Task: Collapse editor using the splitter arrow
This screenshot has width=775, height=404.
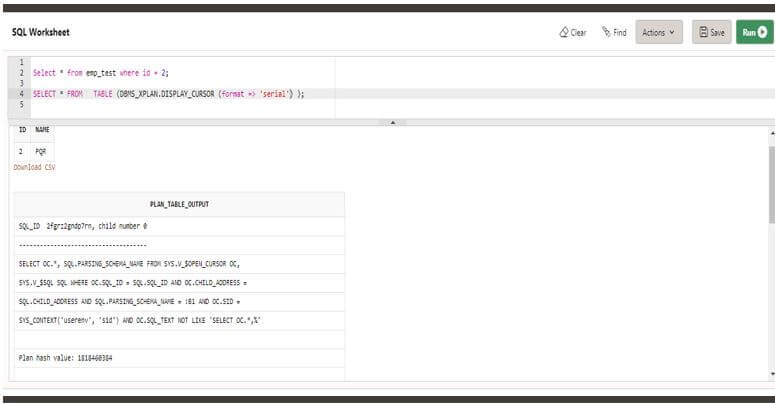Action: coord(392,122)
